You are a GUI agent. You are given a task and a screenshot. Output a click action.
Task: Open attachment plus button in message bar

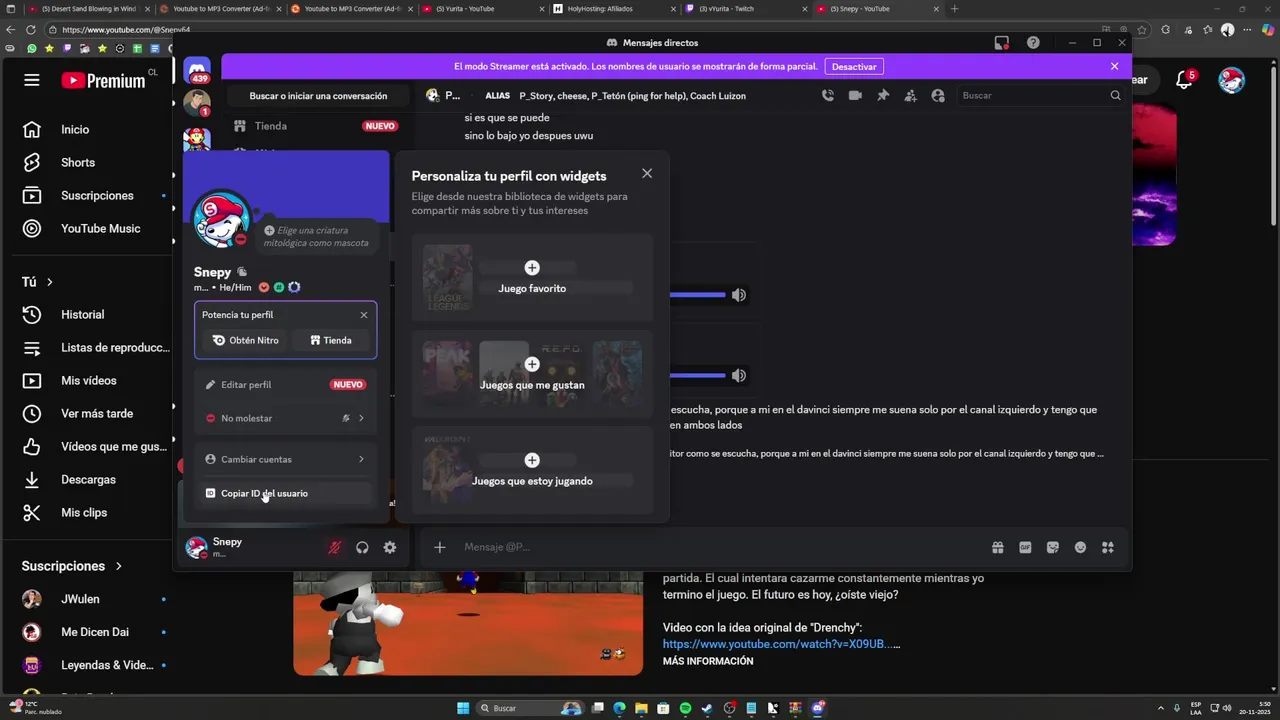[439, 547]
